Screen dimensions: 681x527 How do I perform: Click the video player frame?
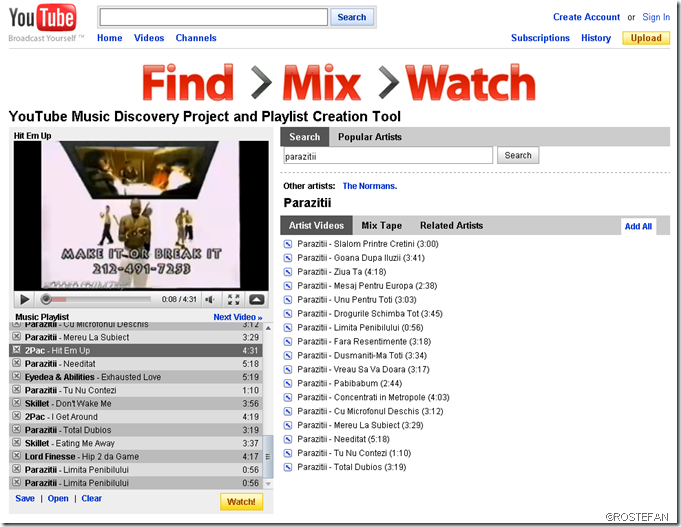tap(141, 215)
